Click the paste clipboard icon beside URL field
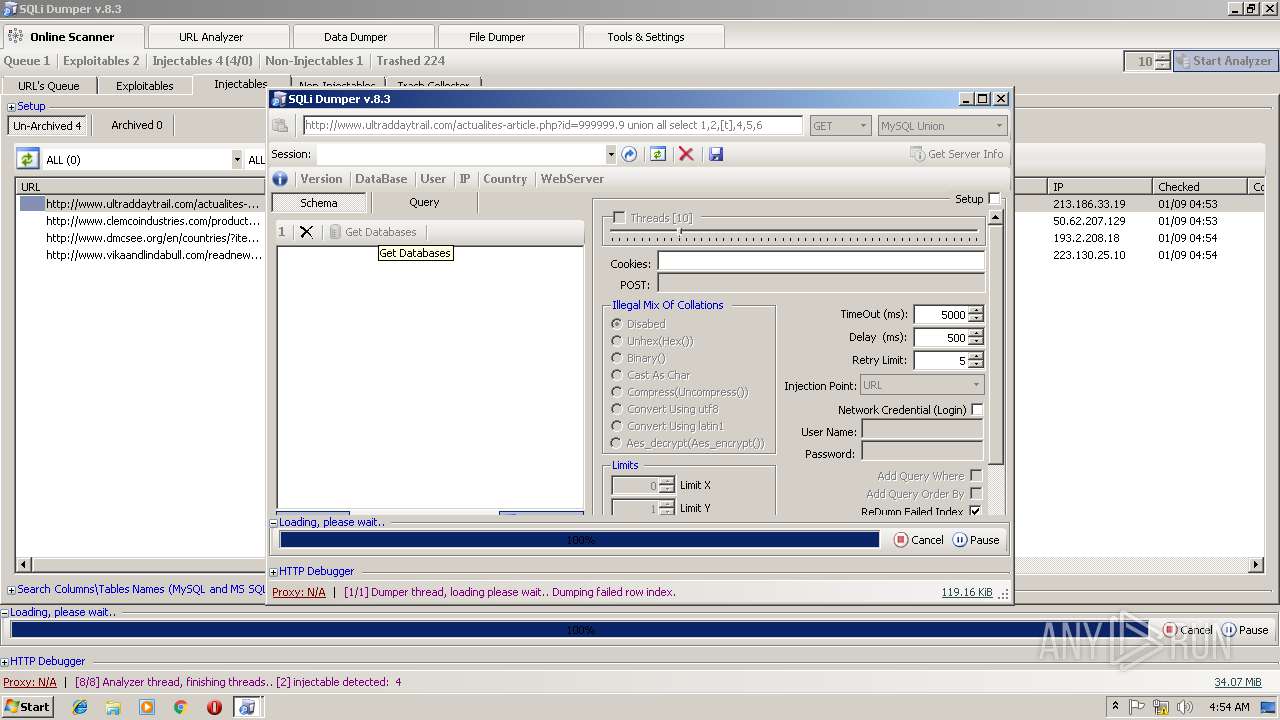 click(x=281, y=126)
